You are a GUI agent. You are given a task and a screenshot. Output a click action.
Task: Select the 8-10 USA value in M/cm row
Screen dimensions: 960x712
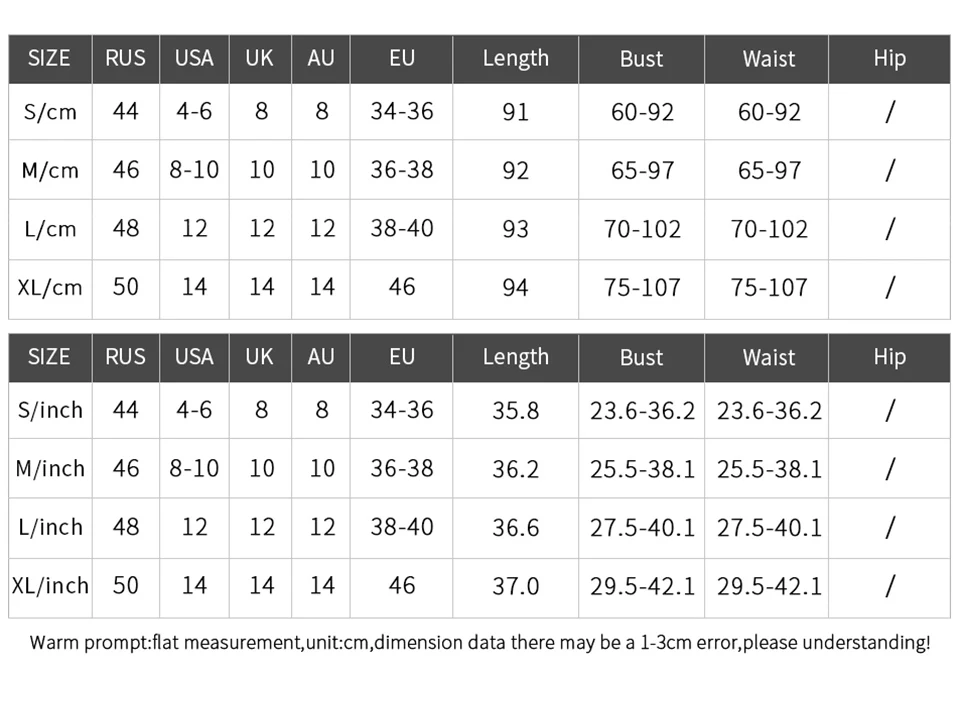[x=194, y=170]
